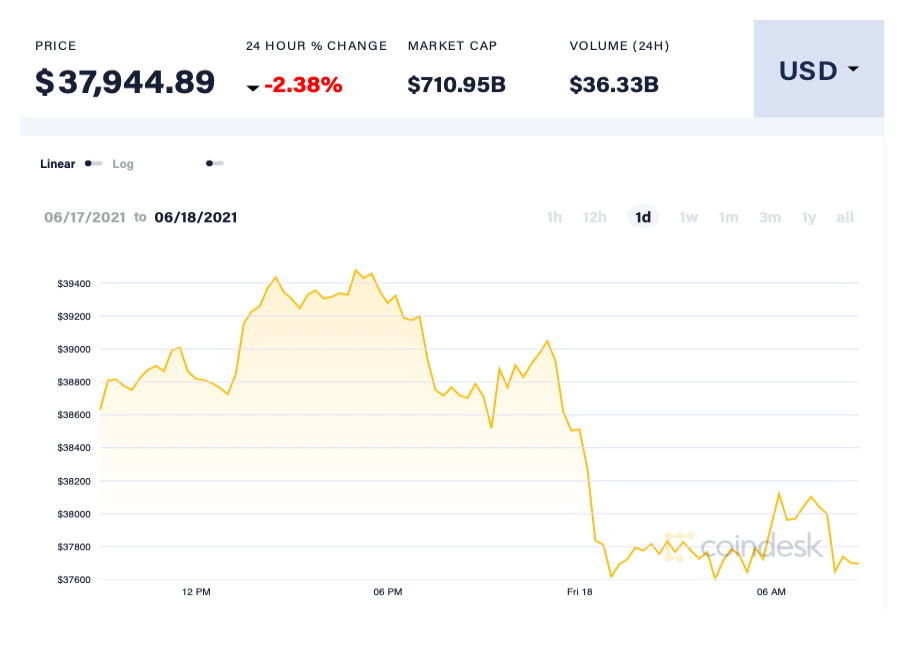Click the down arrow beside -2.38% change
Viewport: 905px width, 672px height.
[x=253, y=88]
